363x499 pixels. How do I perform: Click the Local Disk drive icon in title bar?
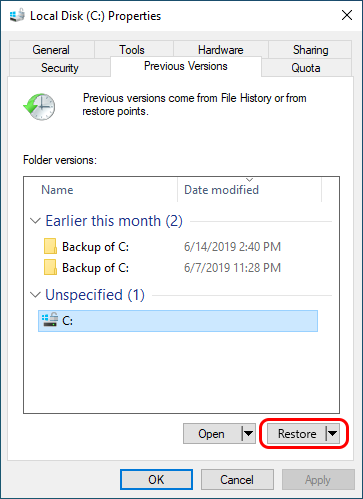(17, 16)
